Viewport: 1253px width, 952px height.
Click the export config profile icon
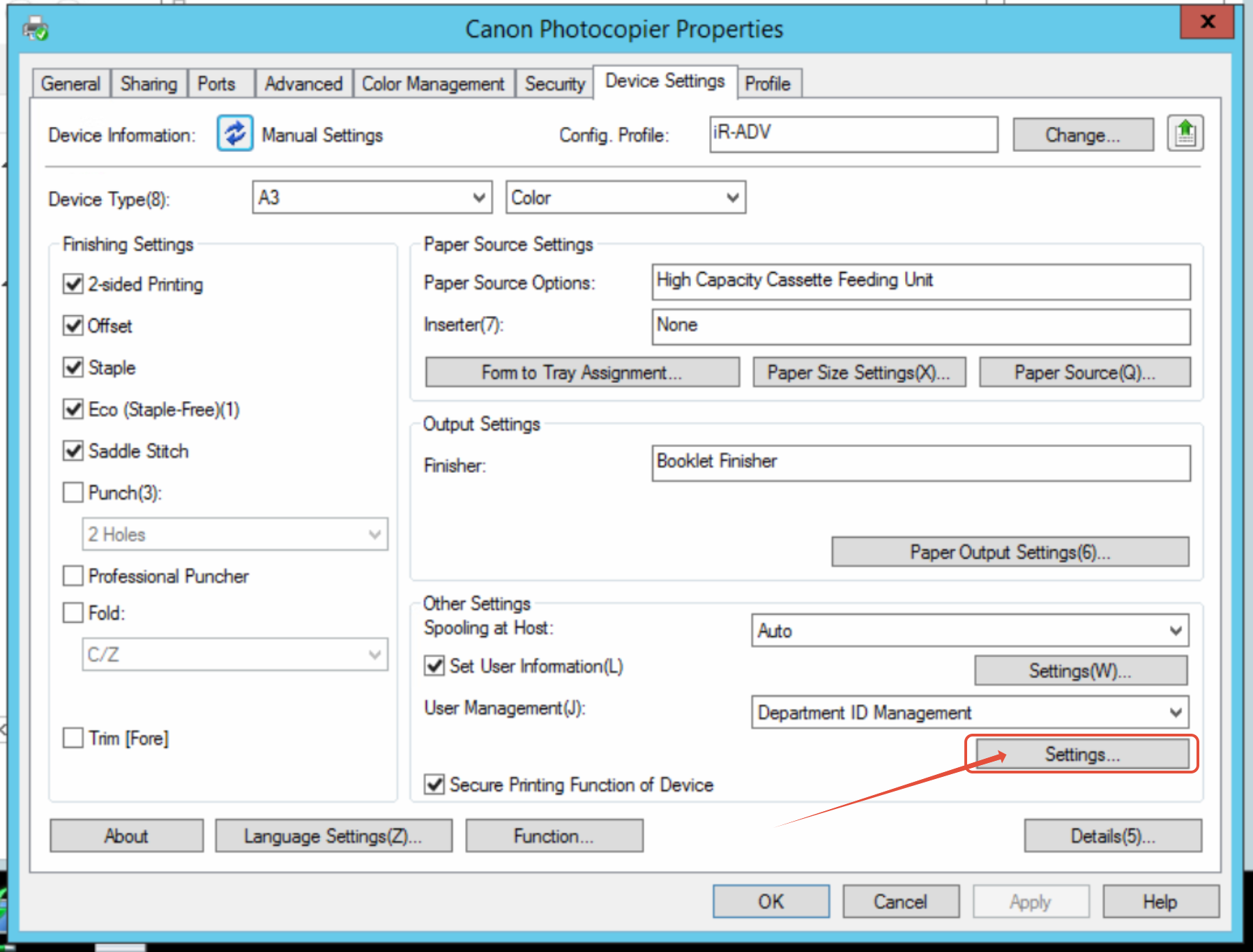[x=1185, y=133]
